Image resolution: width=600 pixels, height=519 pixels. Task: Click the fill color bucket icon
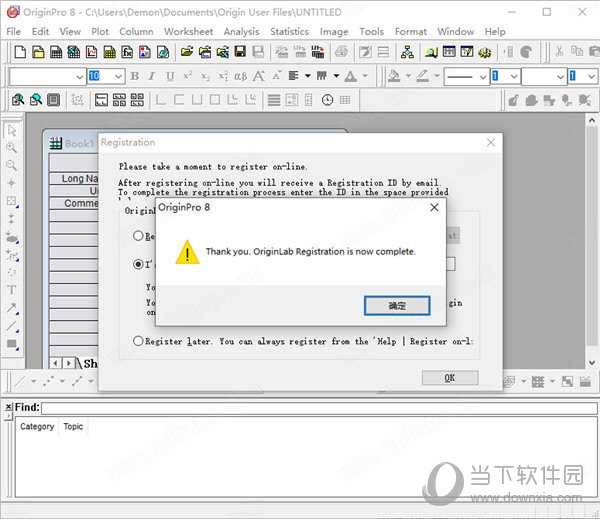click(394, 76)
